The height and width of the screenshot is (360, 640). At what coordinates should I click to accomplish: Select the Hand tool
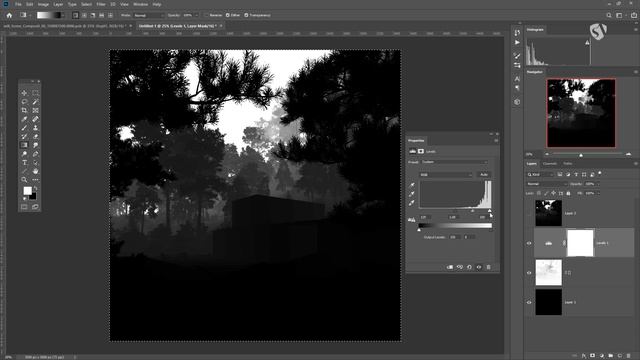[x=36, y=171]
